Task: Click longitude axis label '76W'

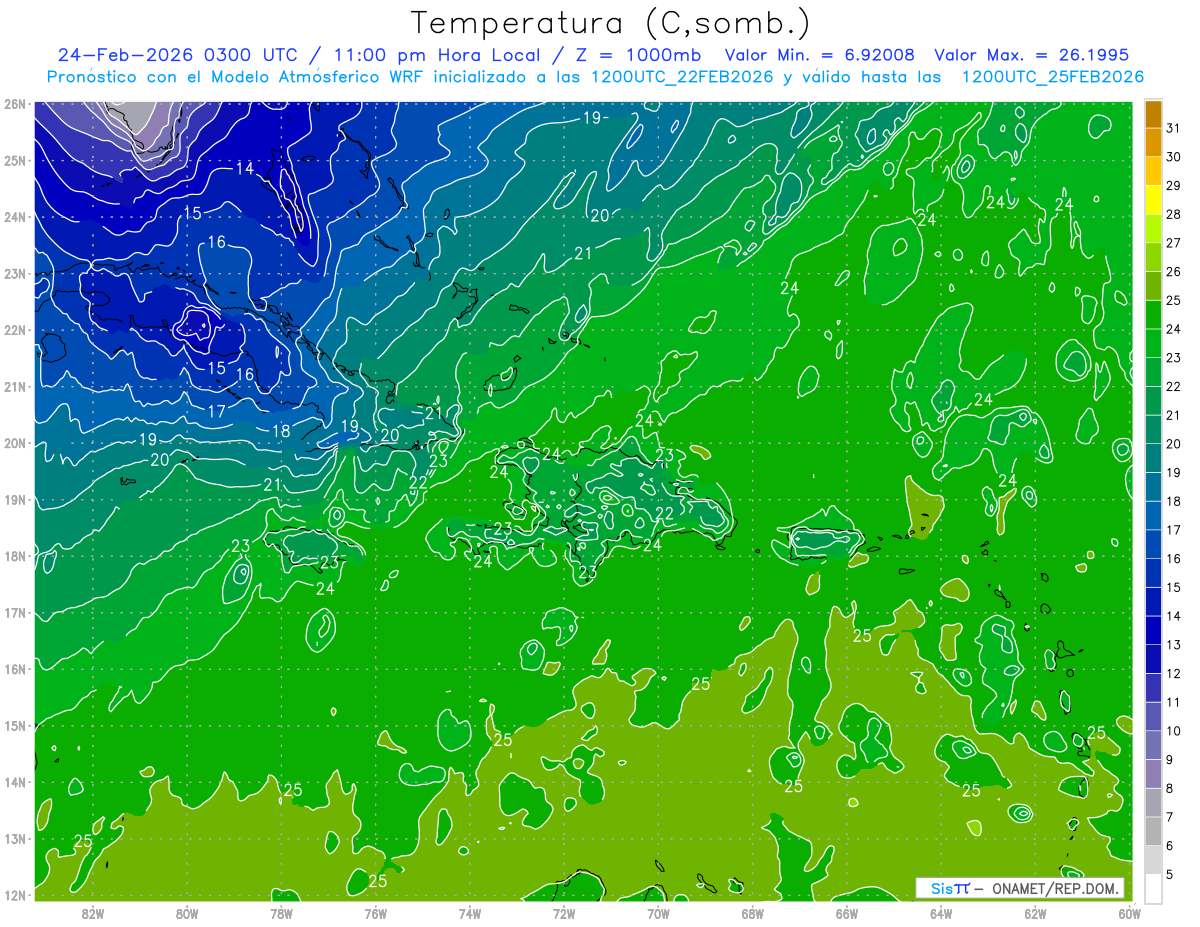Action: tap(375, 913)
